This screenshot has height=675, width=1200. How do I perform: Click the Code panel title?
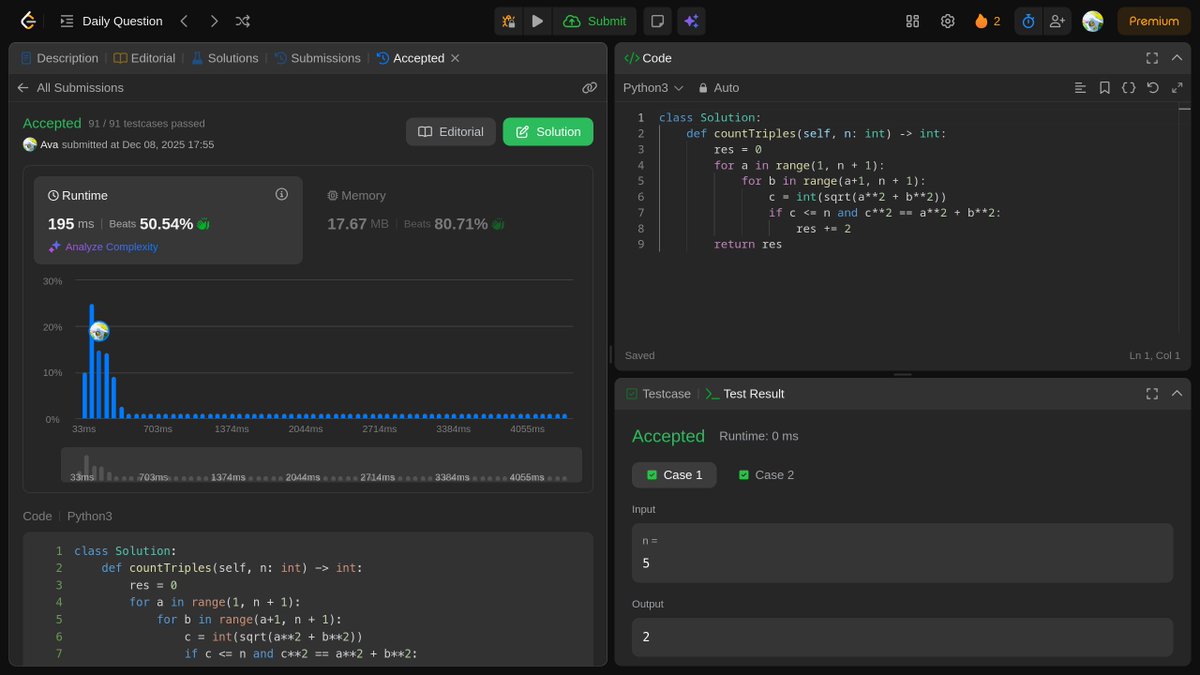[x=648, y=58]
